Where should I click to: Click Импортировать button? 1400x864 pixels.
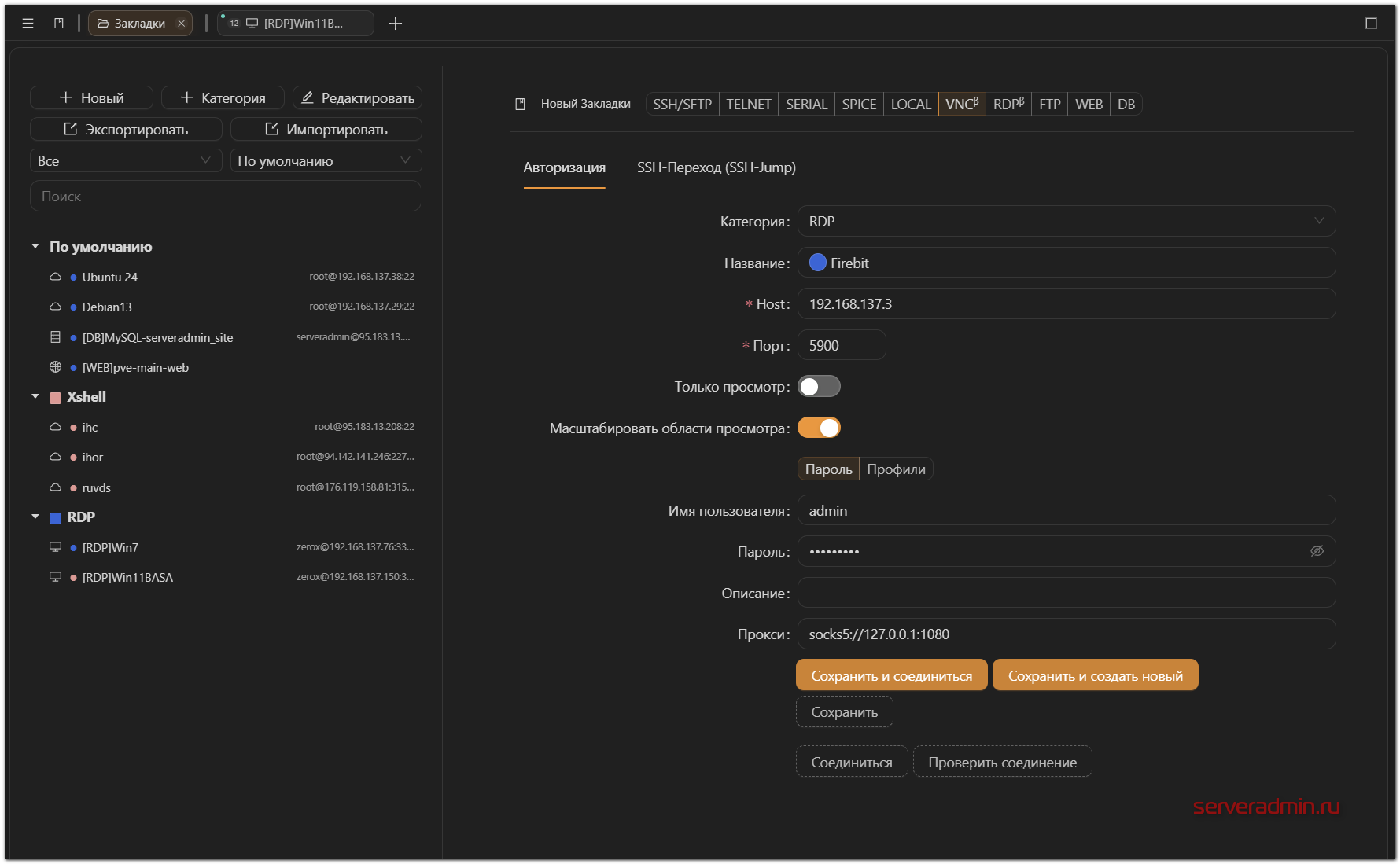[326, 130]
